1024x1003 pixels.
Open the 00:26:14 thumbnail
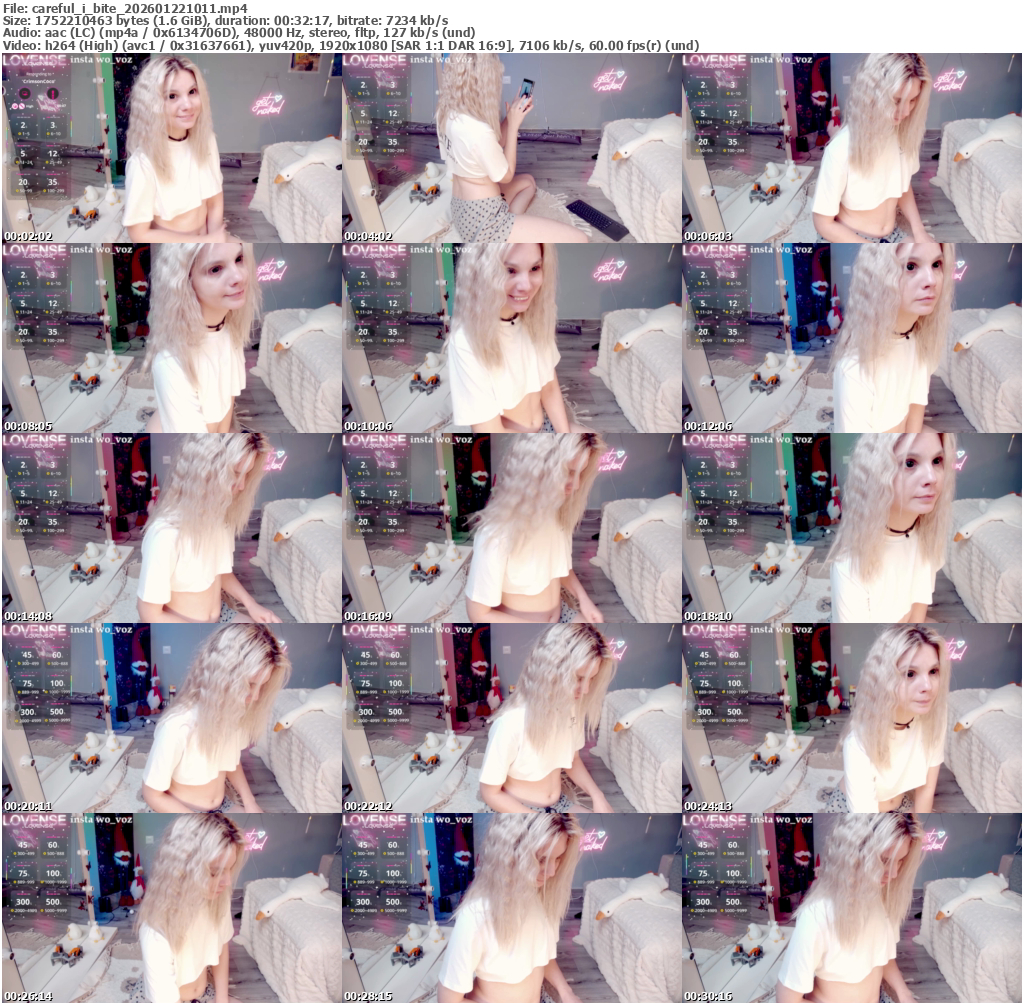pyautogui.click(x=171, y=908)
